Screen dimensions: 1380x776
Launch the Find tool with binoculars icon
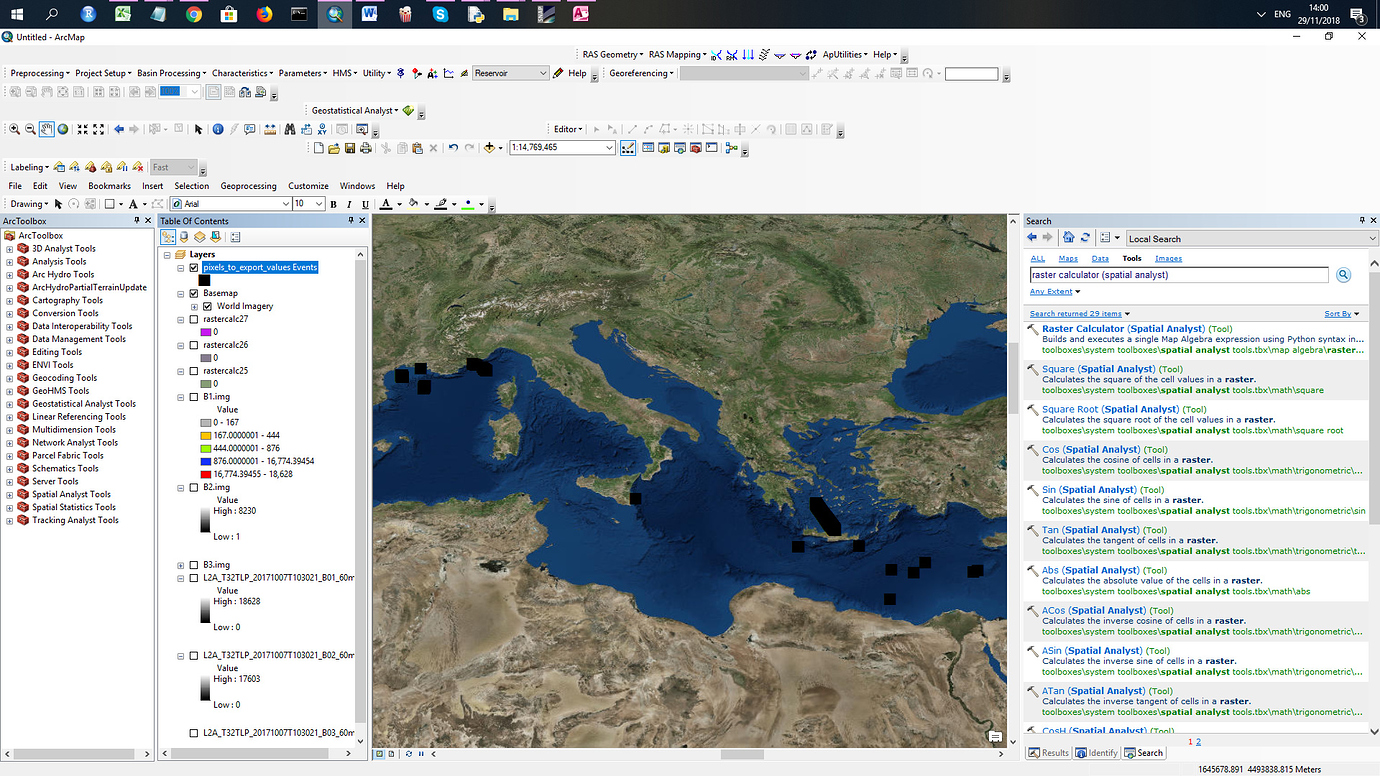[289, 129]
